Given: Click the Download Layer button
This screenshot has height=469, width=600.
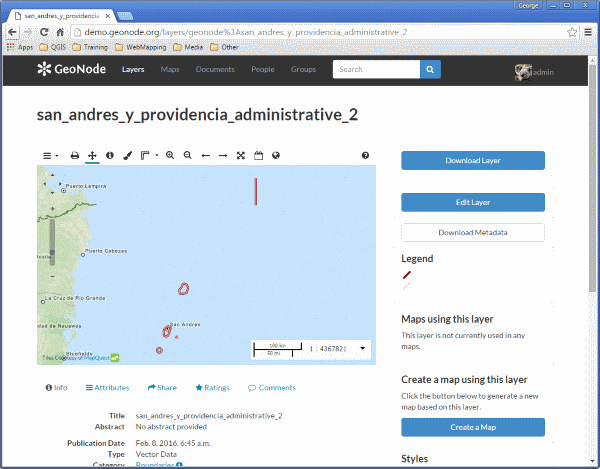Looking at the screenshot, I should coord(473,160).
